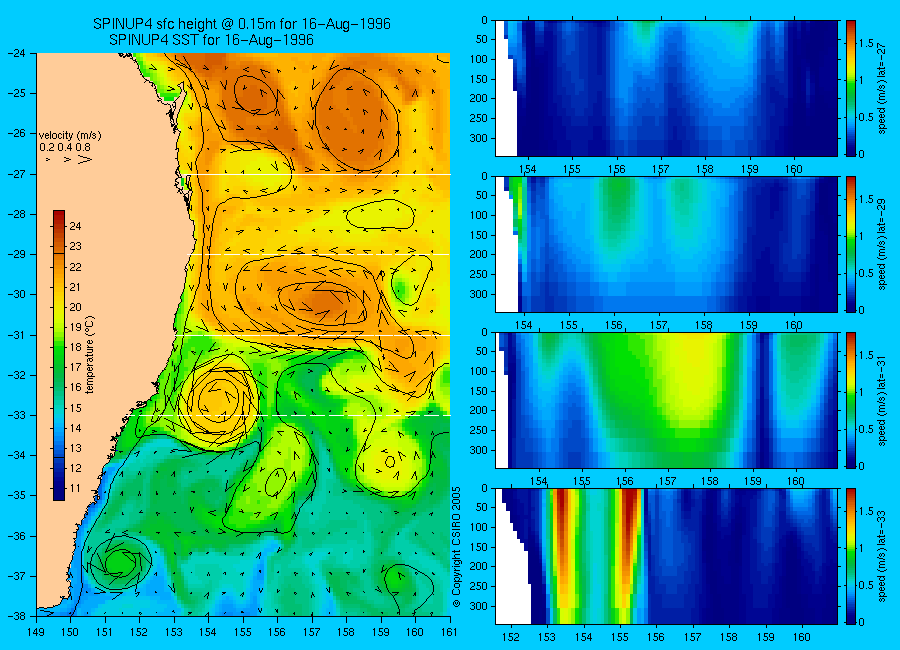Click the -27 latitude label on the map axis
This screenshot has width=900, height=650.
pos(16,174)
